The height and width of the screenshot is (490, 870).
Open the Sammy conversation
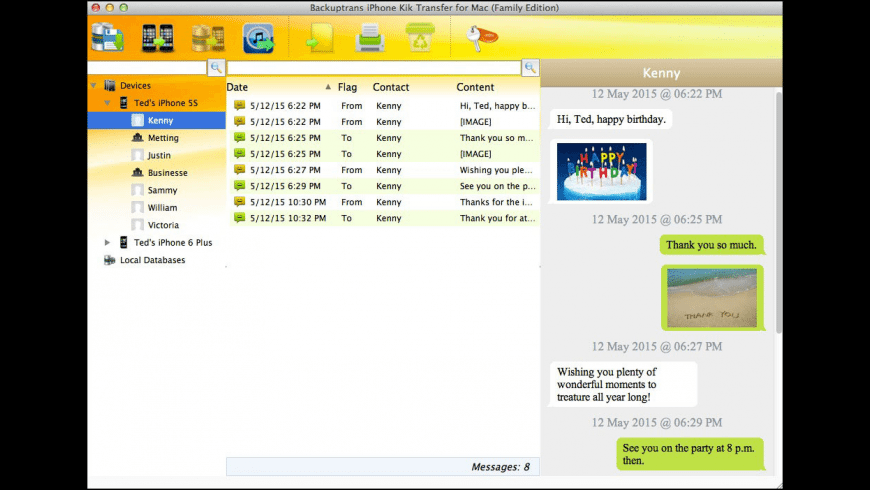[x=163, y=190]
